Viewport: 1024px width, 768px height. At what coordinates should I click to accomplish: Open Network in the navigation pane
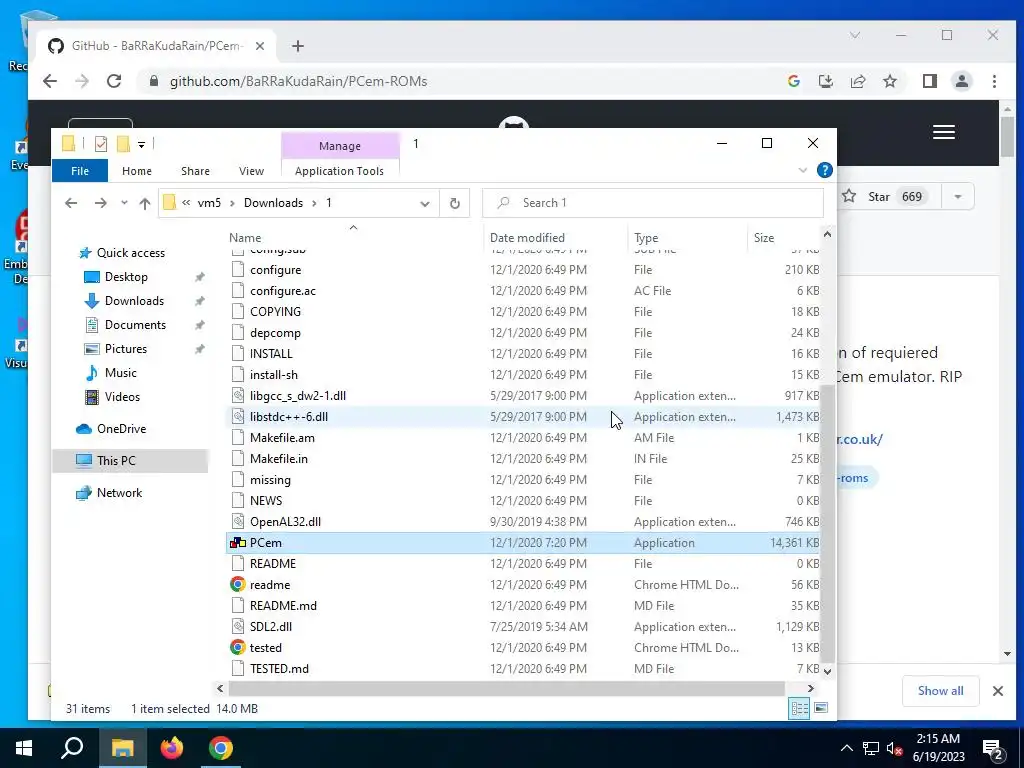pyautogui.click(x=119, y=492)
